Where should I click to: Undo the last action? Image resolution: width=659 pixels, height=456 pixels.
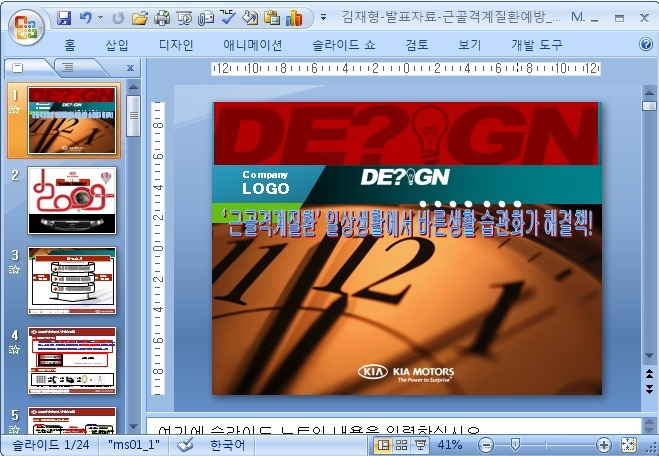(86, 18)
